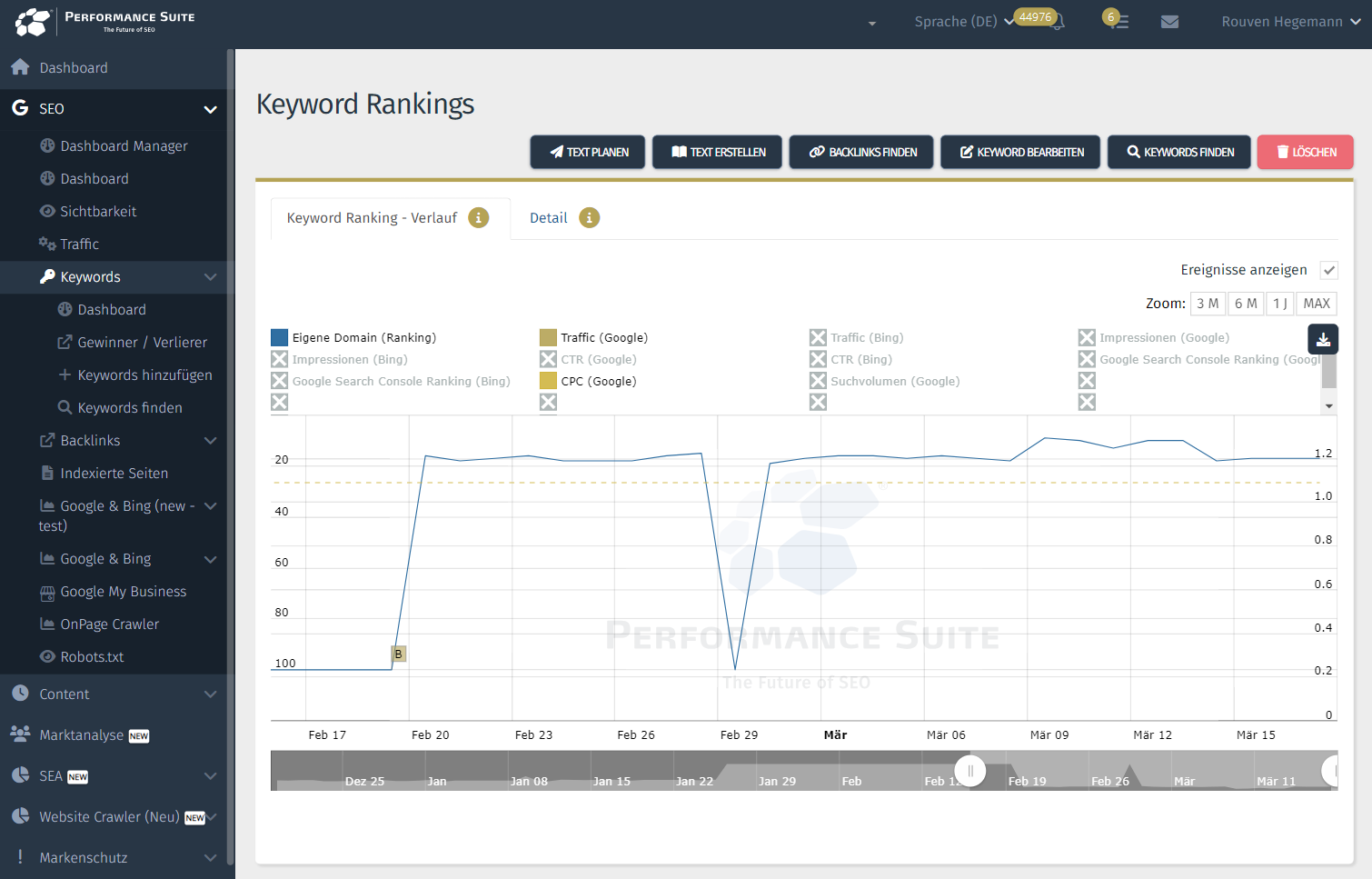
Task: Click the Google My Business store icon
Action: (x=47, y=592)
